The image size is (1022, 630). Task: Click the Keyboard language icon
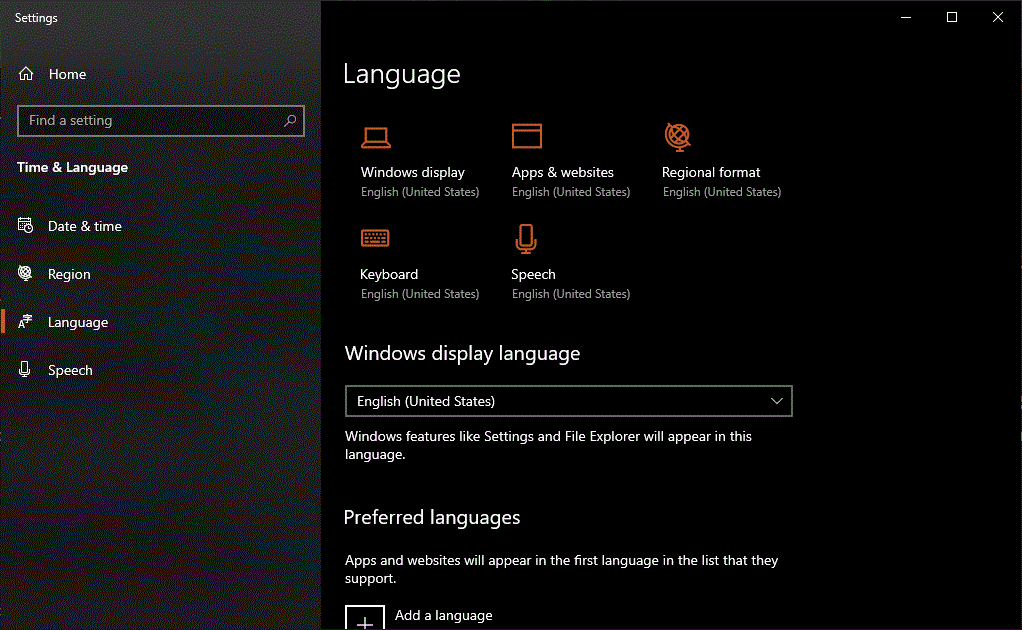(376, 238)
